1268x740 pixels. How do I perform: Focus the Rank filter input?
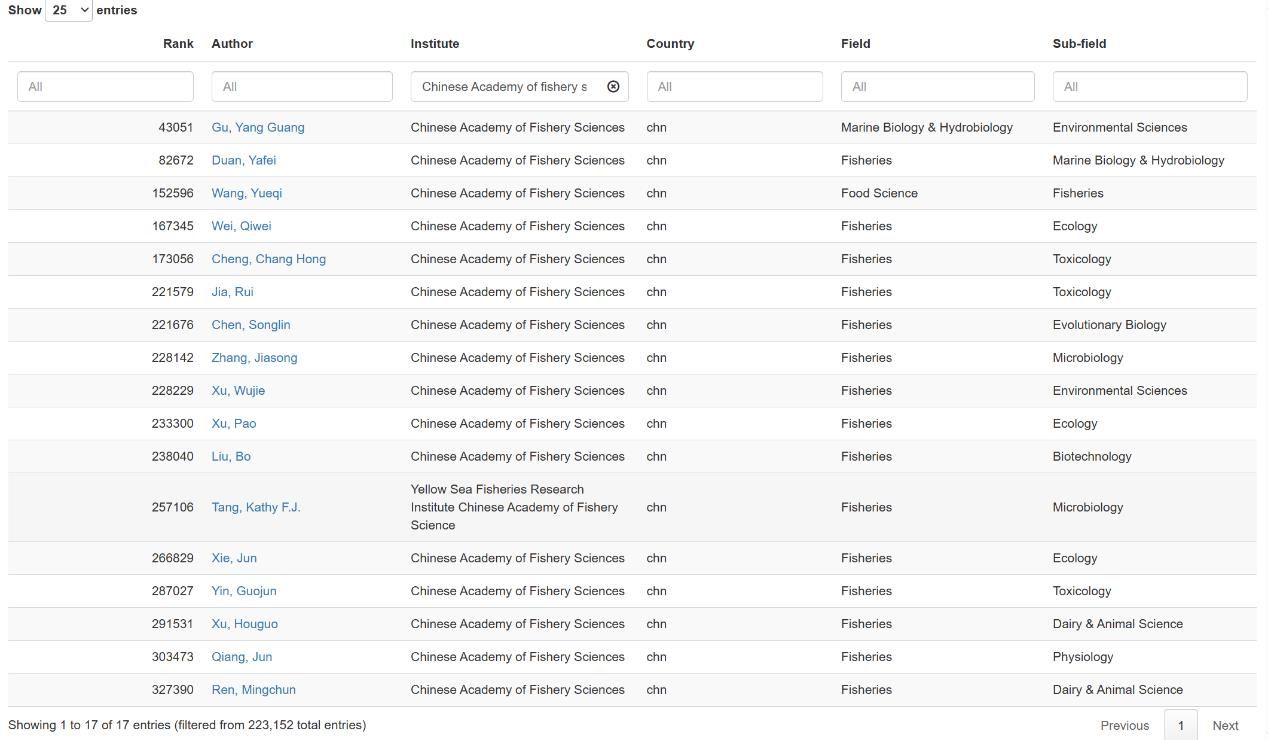105,86
